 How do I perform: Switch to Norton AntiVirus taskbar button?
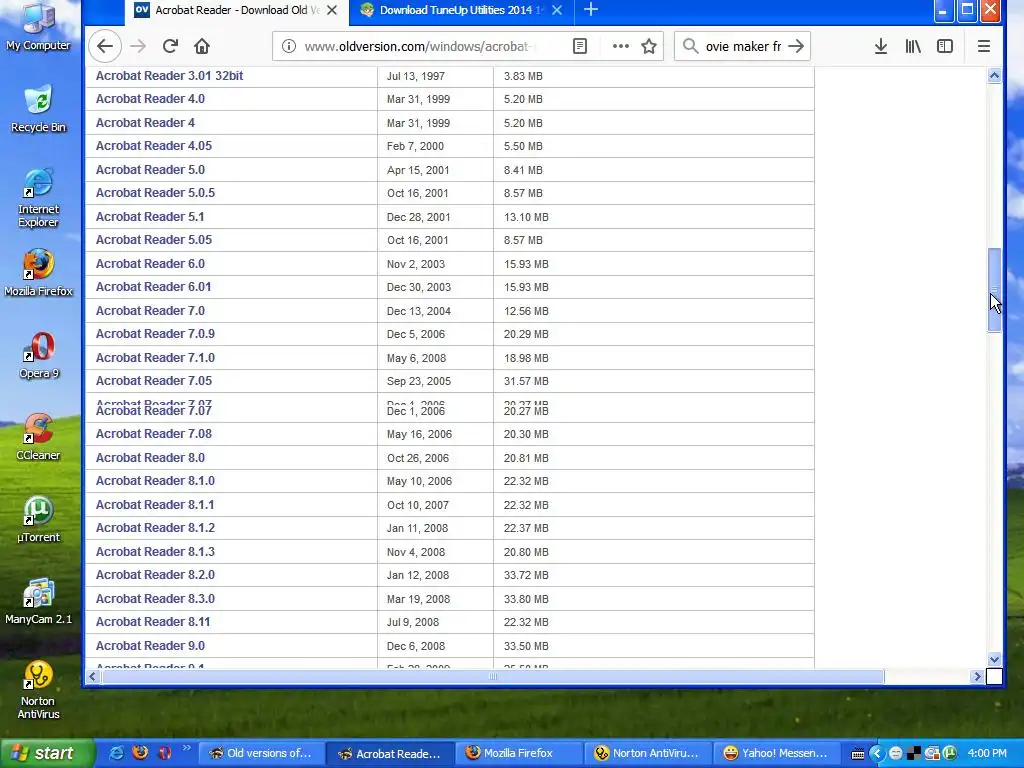[647, 753]
